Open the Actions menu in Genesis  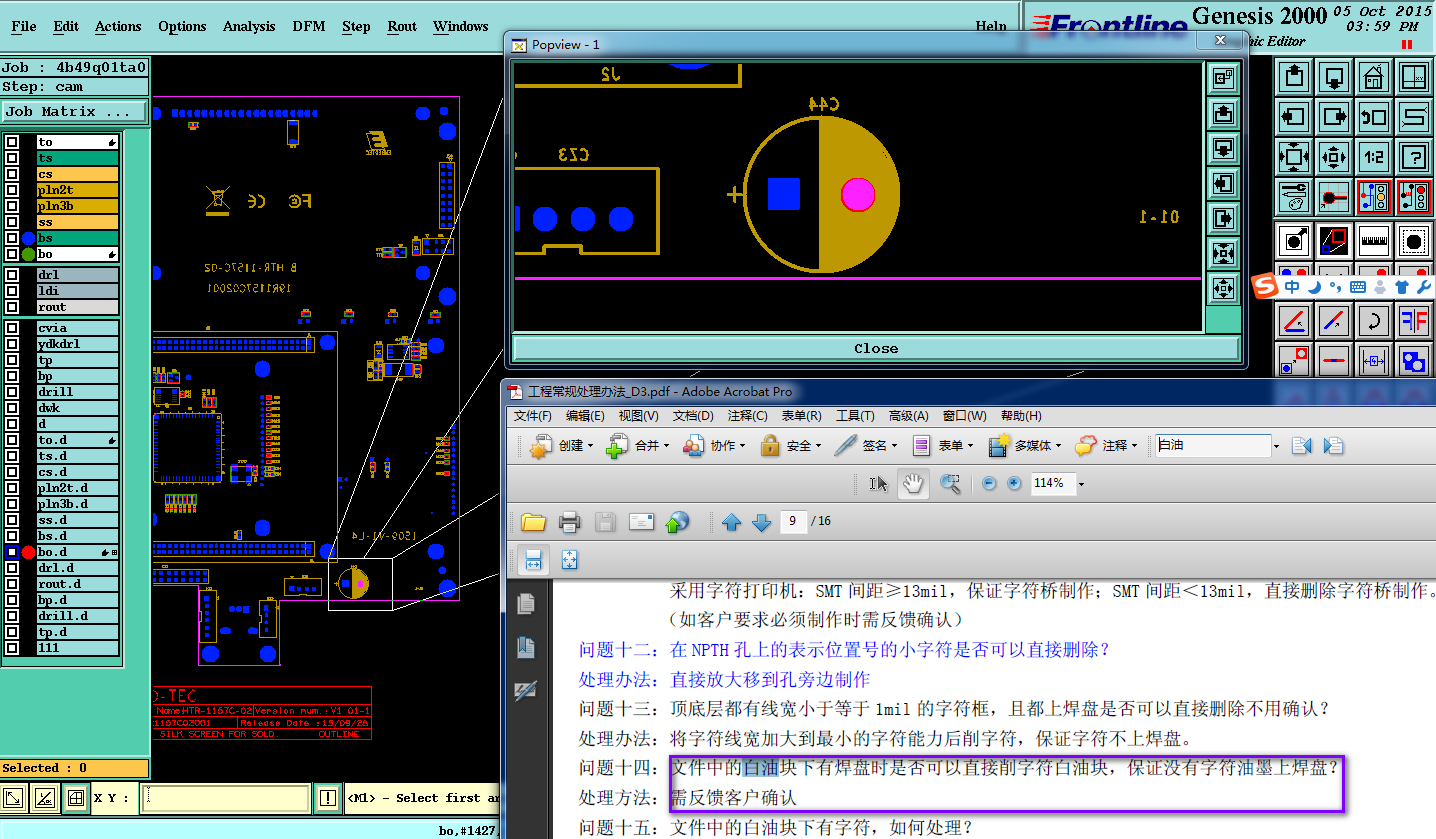click(118, 27)
